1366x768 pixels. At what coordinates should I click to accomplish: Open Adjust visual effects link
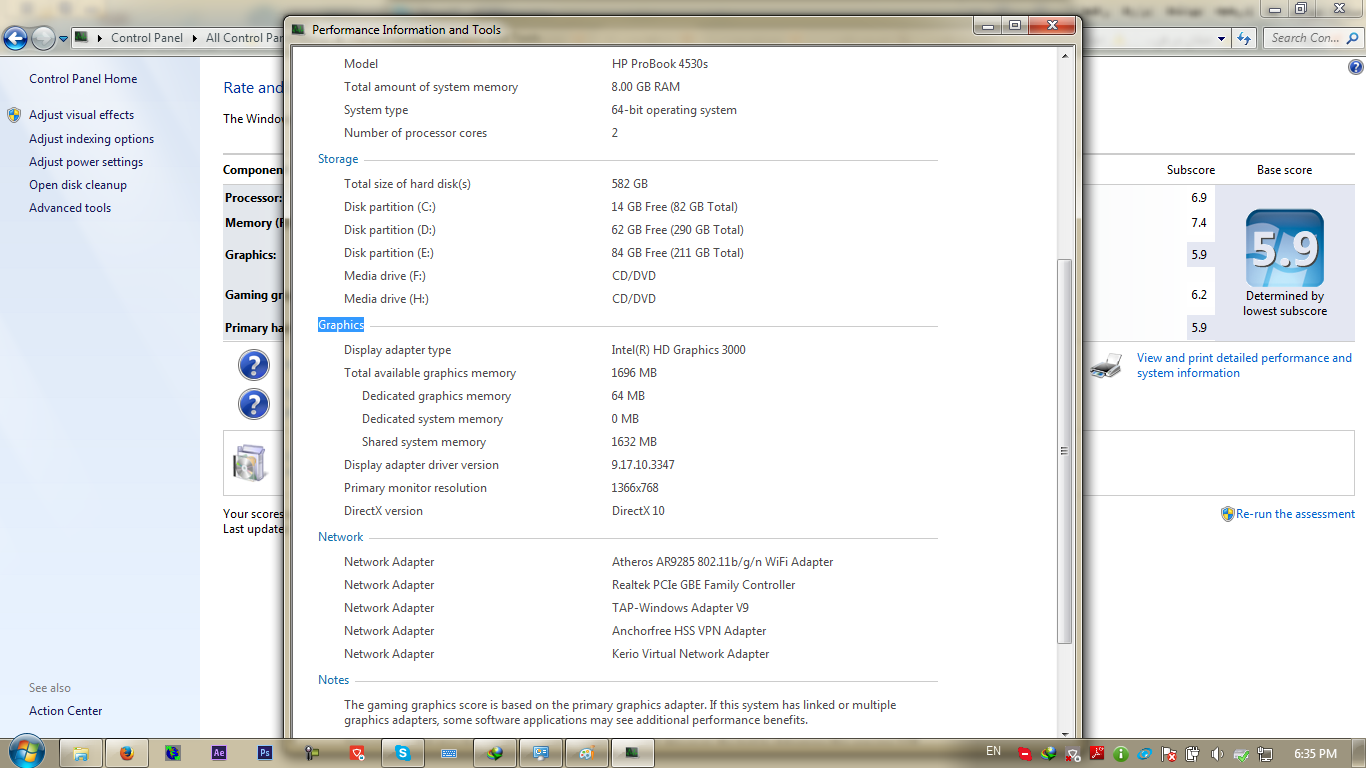81,115
